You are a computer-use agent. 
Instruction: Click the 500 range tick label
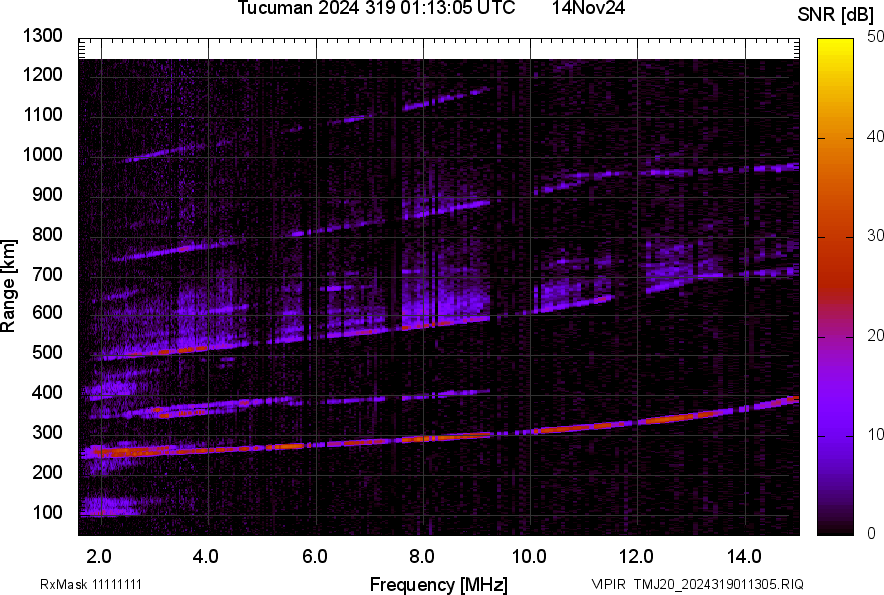[47, 352]
